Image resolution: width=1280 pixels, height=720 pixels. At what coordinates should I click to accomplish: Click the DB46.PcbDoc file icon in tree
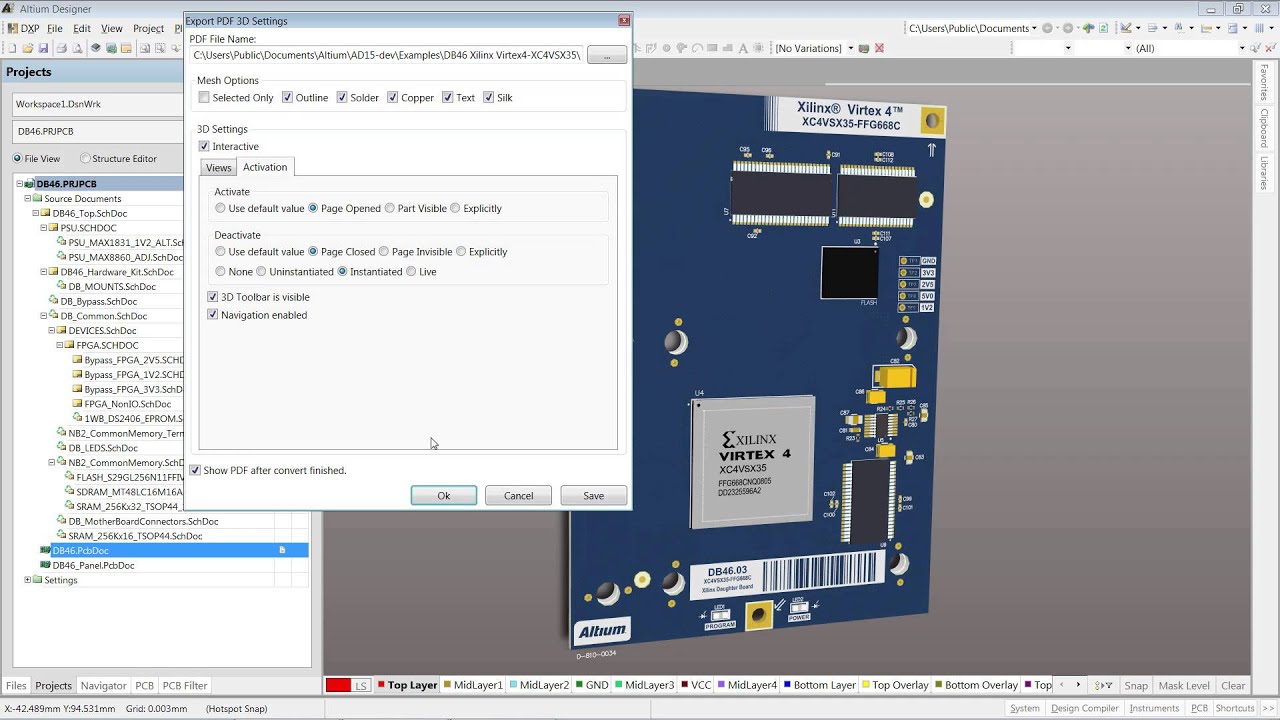tap(45, 550)
